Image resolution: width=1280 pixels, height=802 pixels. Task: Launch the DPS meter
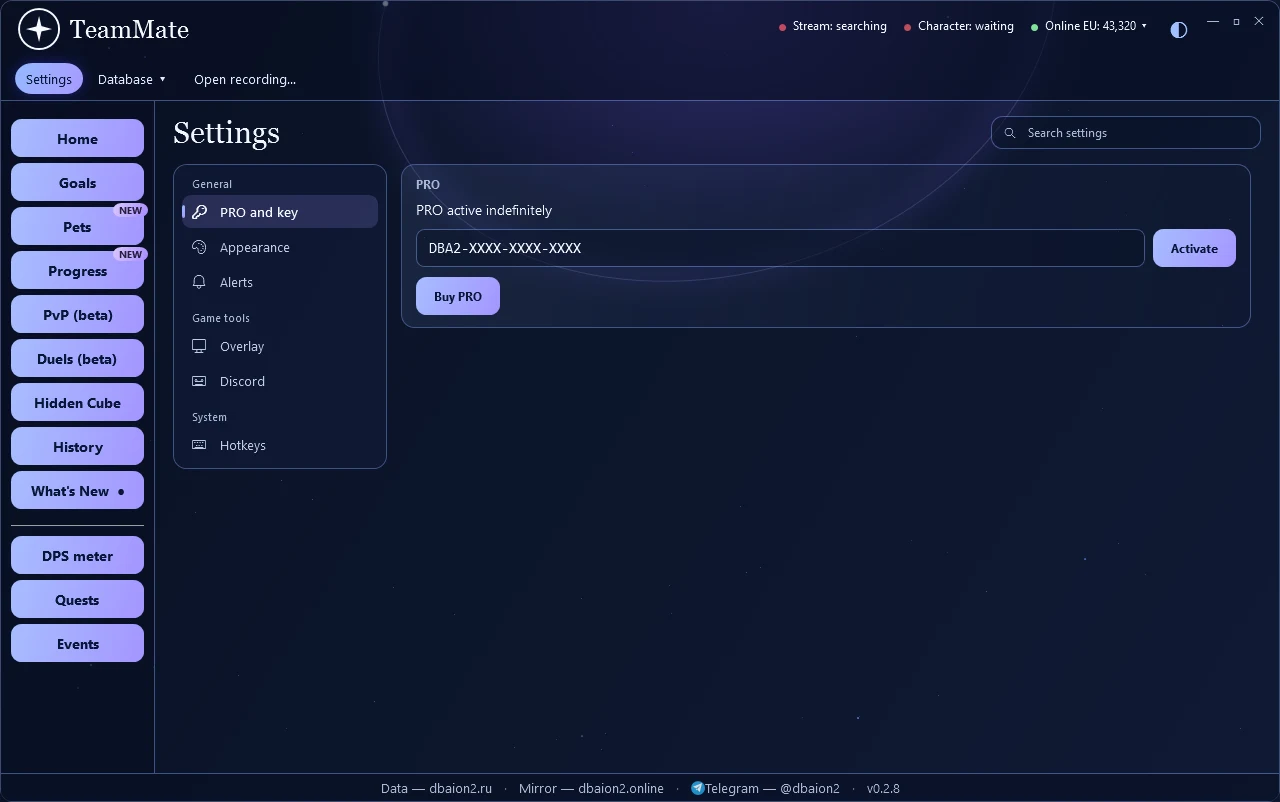point(77,556)
